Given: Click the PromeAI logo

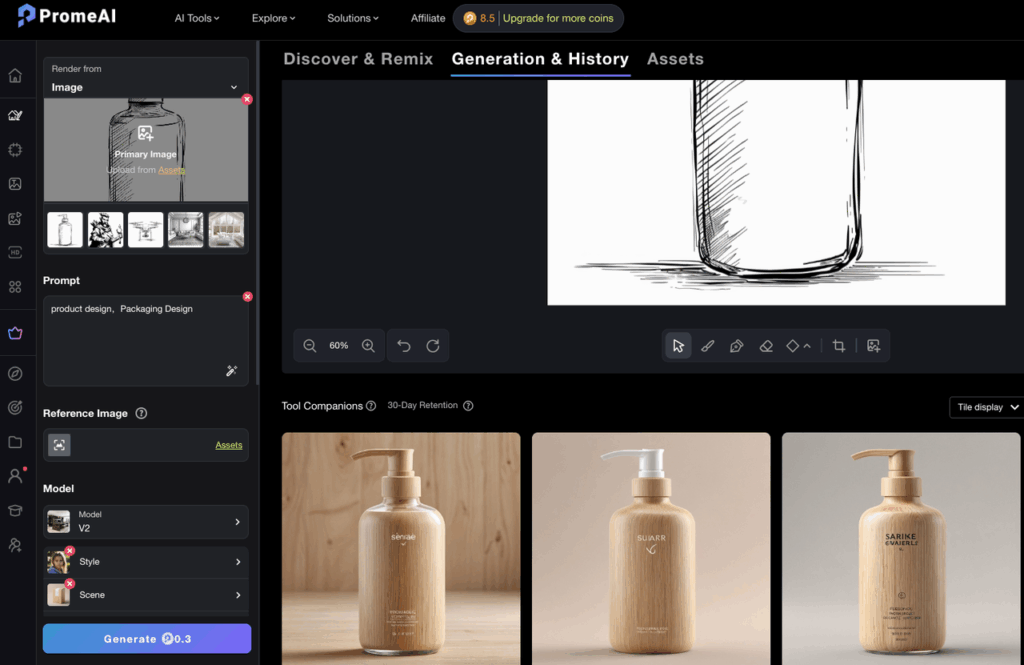Looking at the screenshot, I should (66, 16).
